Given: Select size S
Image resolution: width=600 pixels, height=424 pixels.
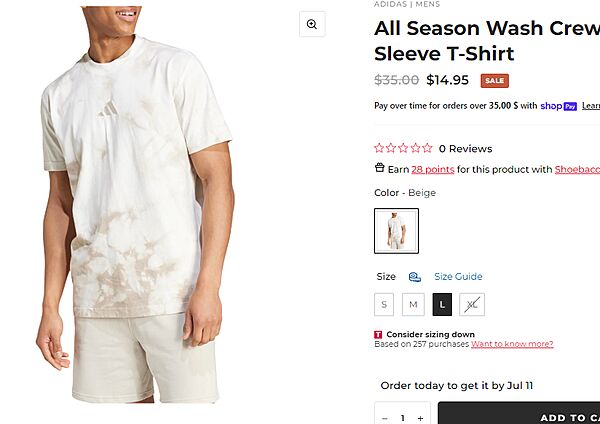Looking at the screenshot, I should [x=384, y=304].
